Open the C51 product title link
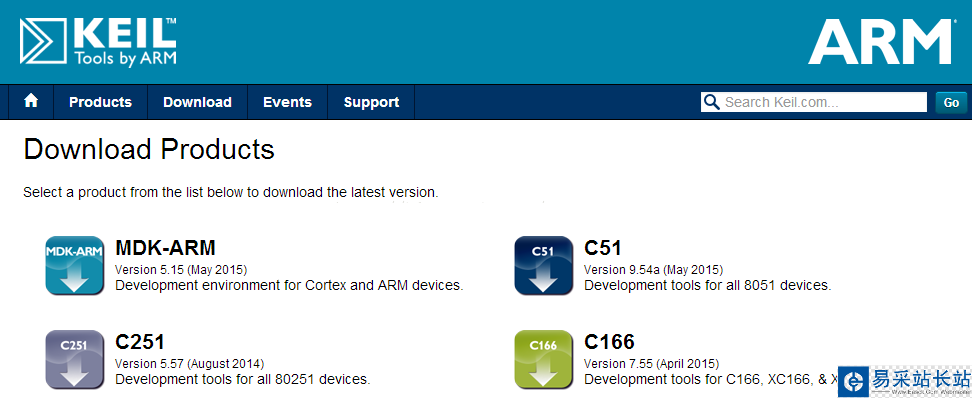The width and height of the screenshot is (972, 398). tap(603, 248)
